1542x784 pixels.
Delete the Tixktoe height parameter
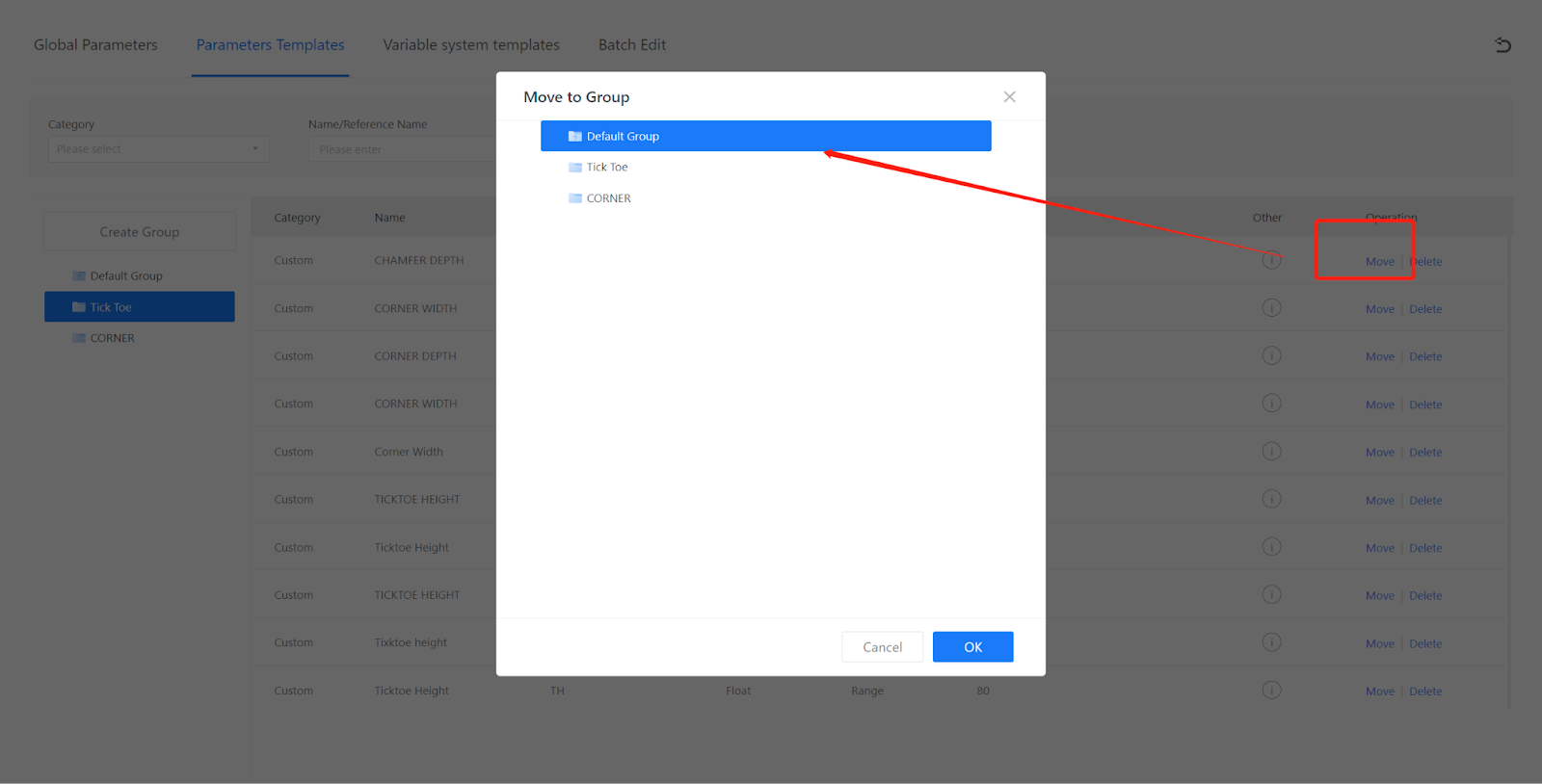1425,644
